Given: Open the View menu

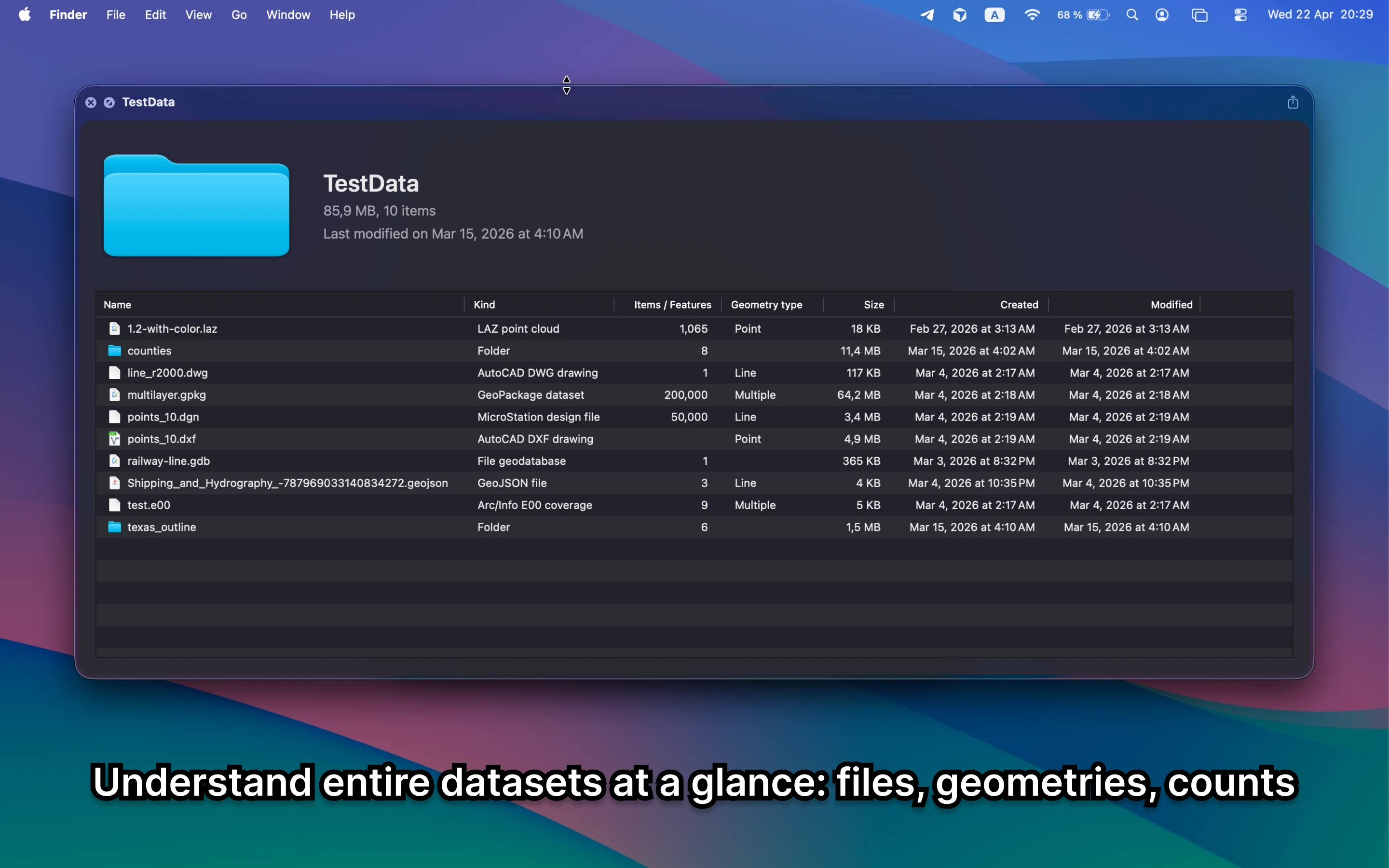Looking at the screenshot, I should pyautogui.click(x=199, y=15).
